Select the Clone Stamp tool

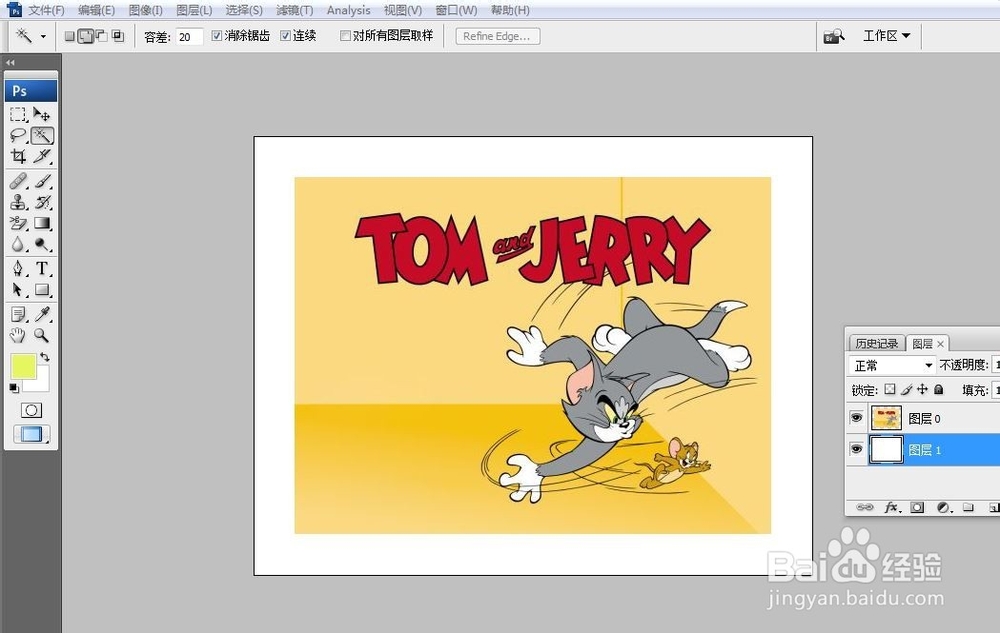[18, 202]
